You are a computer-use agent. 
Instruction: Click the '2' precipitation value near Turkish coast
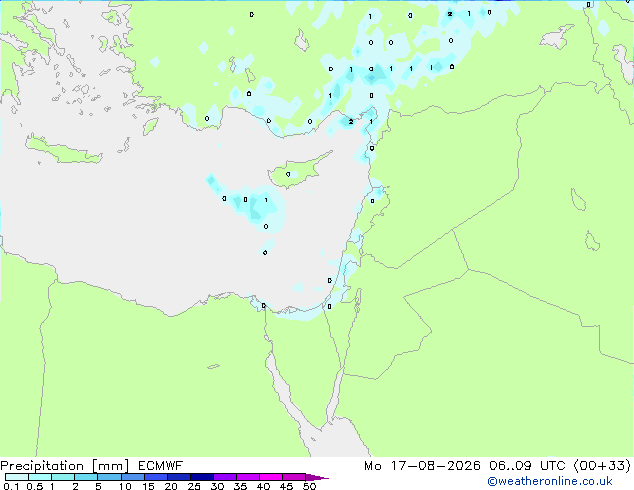(351, 122)
